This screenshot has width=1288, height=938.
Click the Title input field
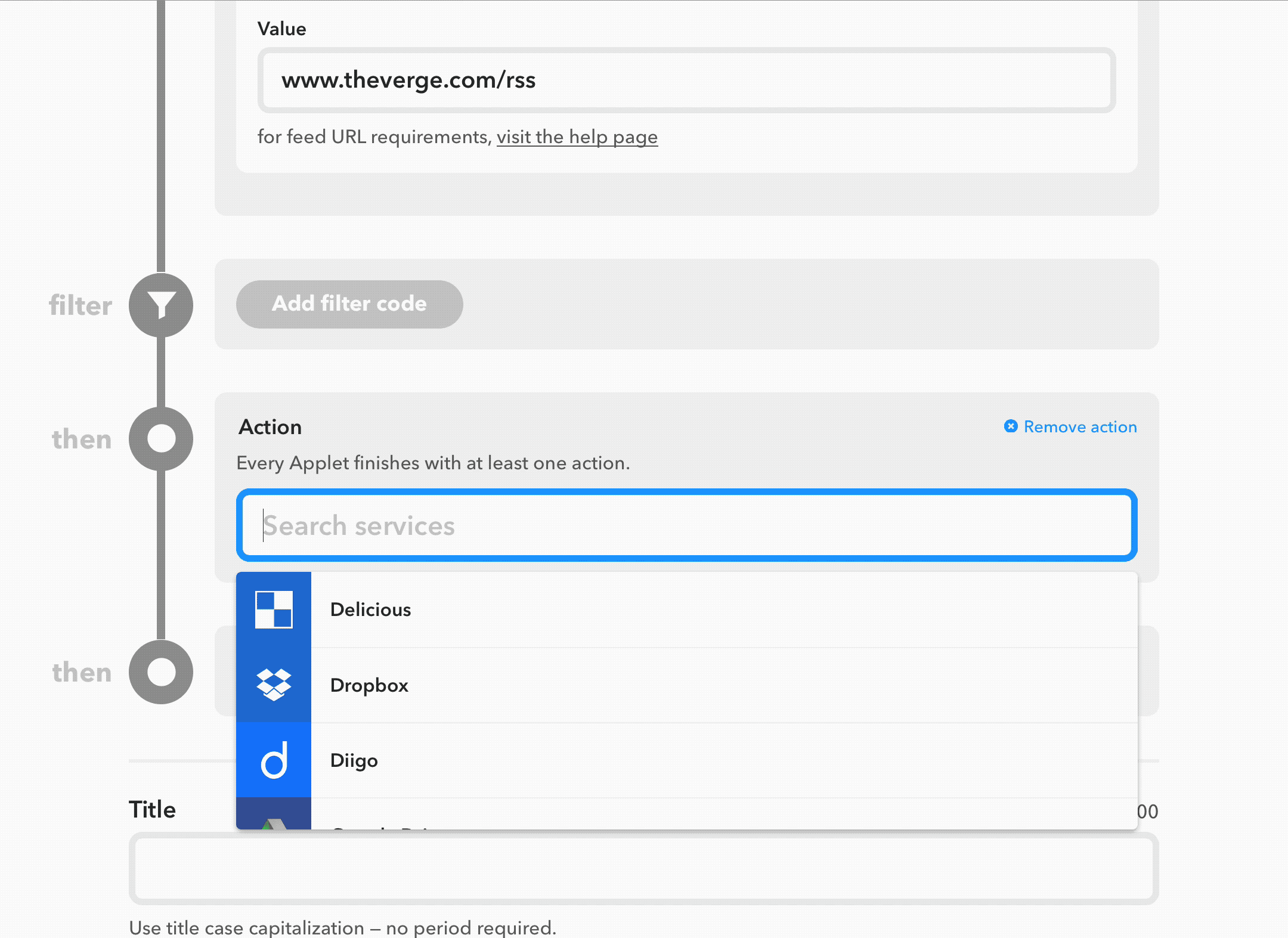644,868
